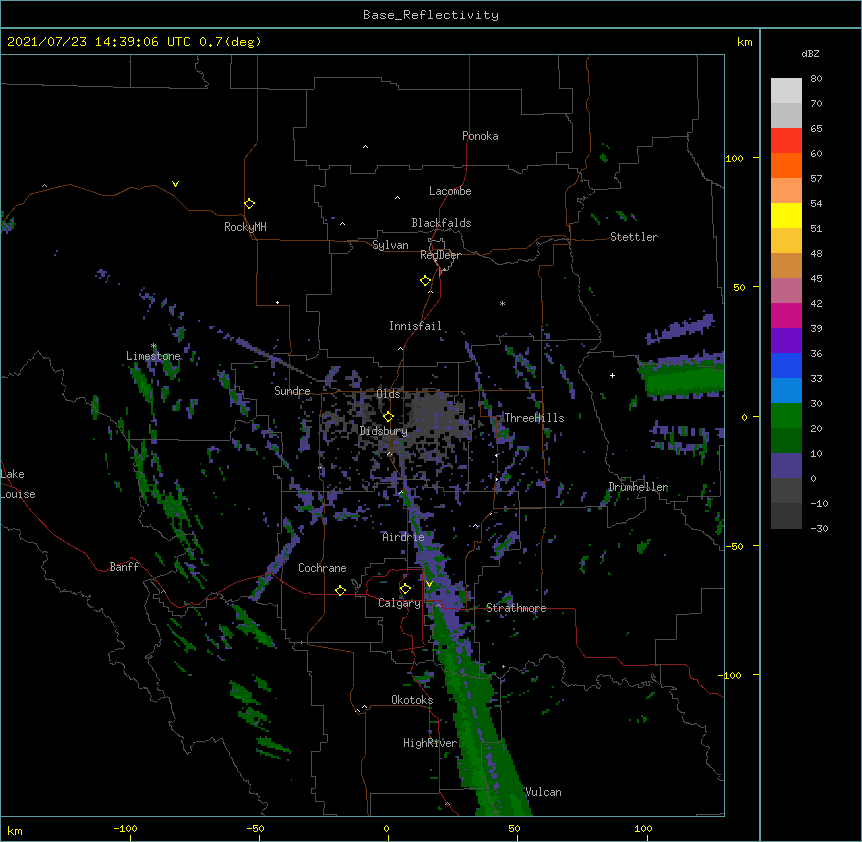Click the yellow 54 dBZ legend swatch

coord(786,215)
